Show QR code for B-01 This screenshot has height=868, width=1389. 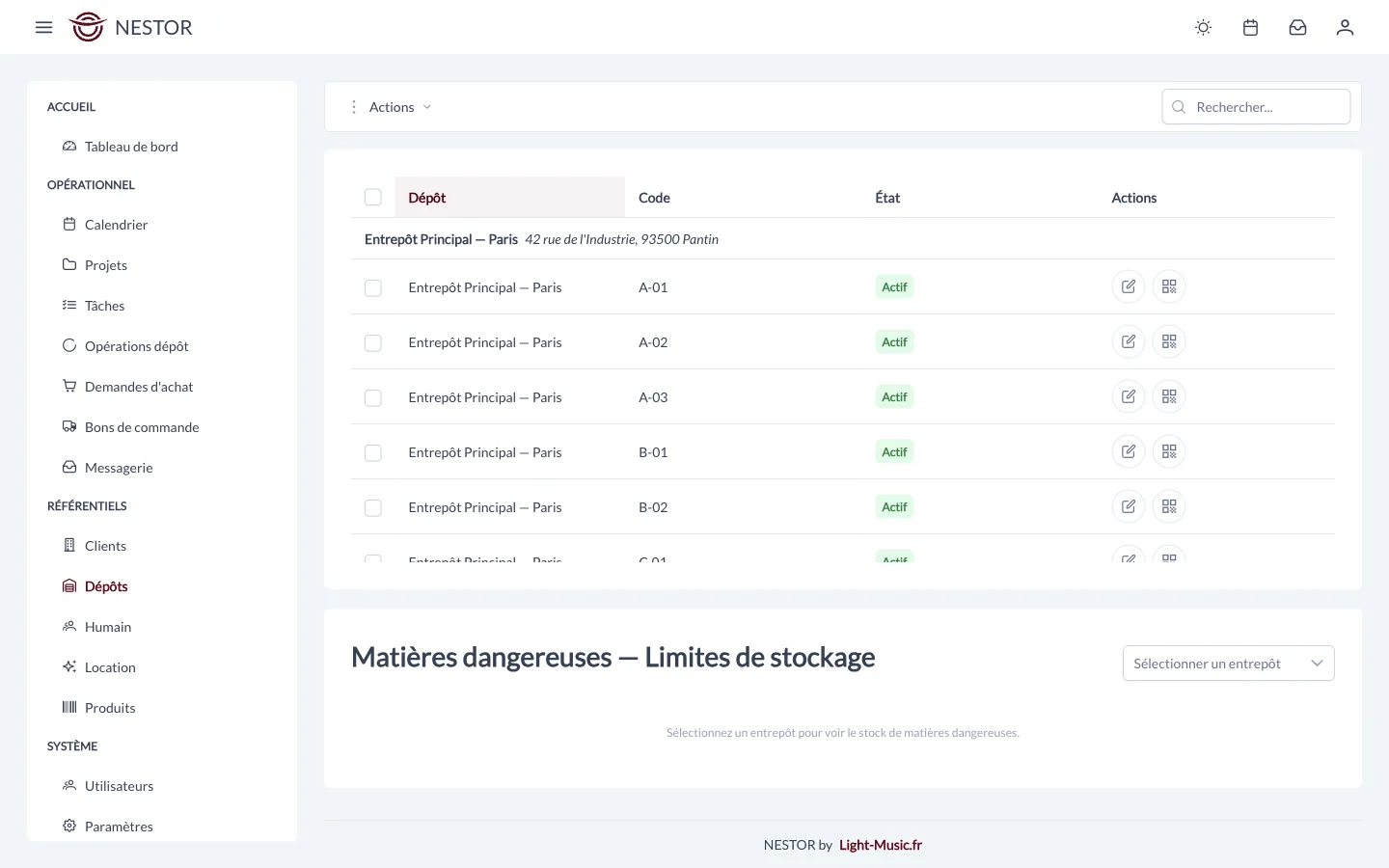pos(1169,451)
